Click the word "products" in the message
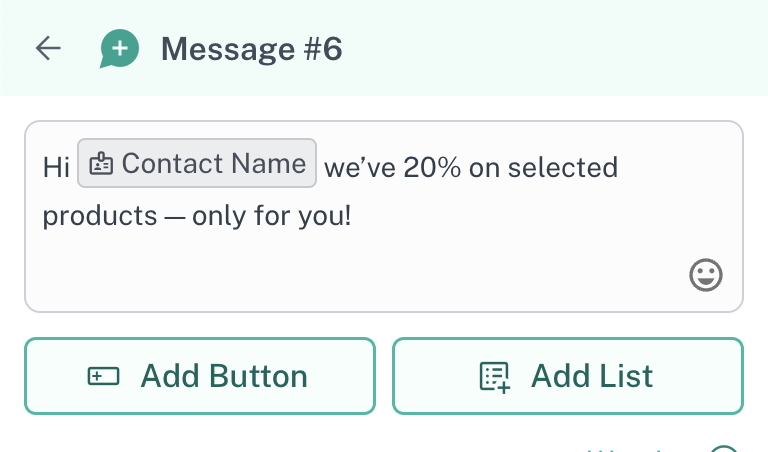This screenshot has height=452, width=768. point(99,216)
